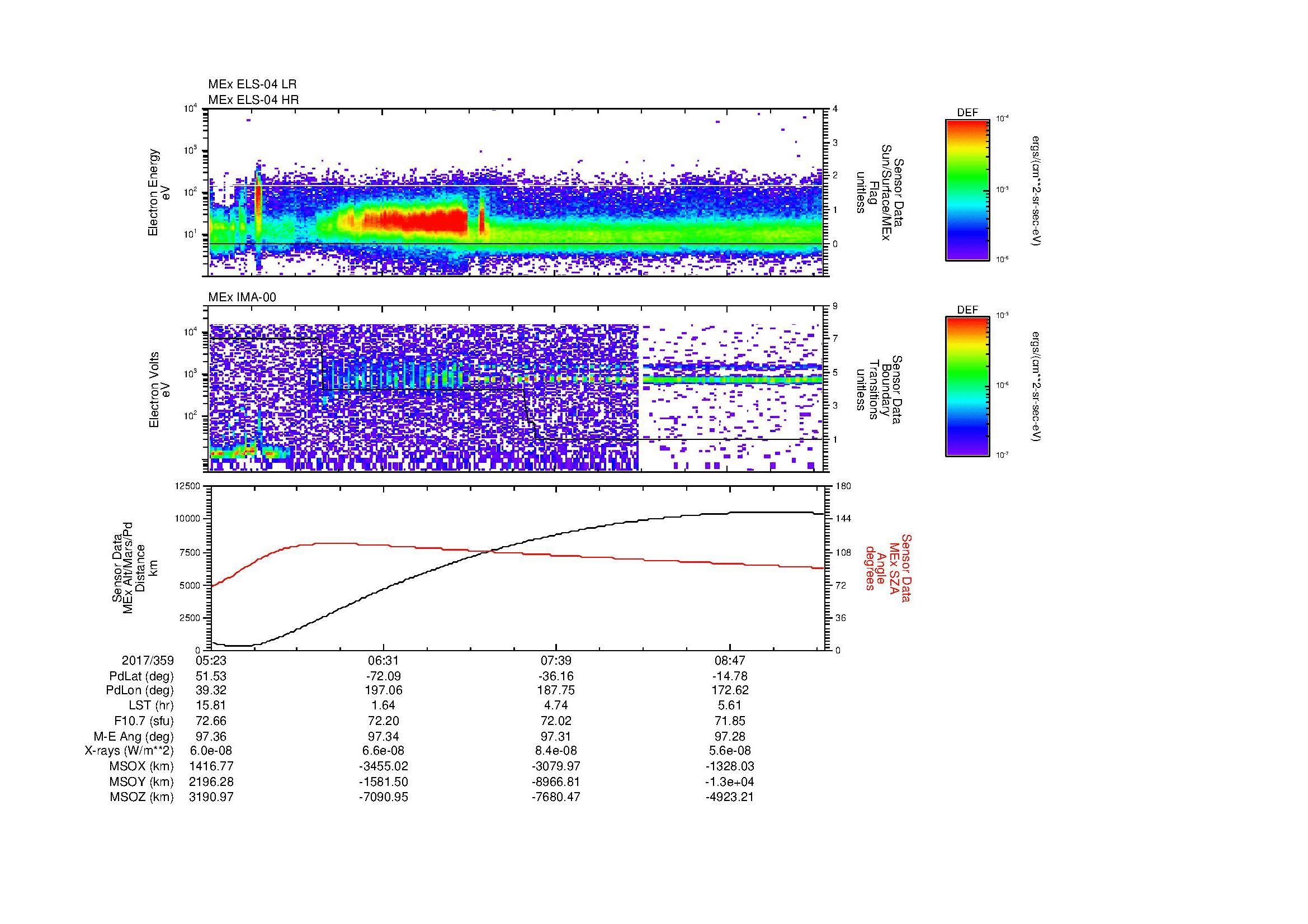Click the 'F10.7 (sfu)' row label
Screen dimensions: 1308x924
(x=144, y=721)
